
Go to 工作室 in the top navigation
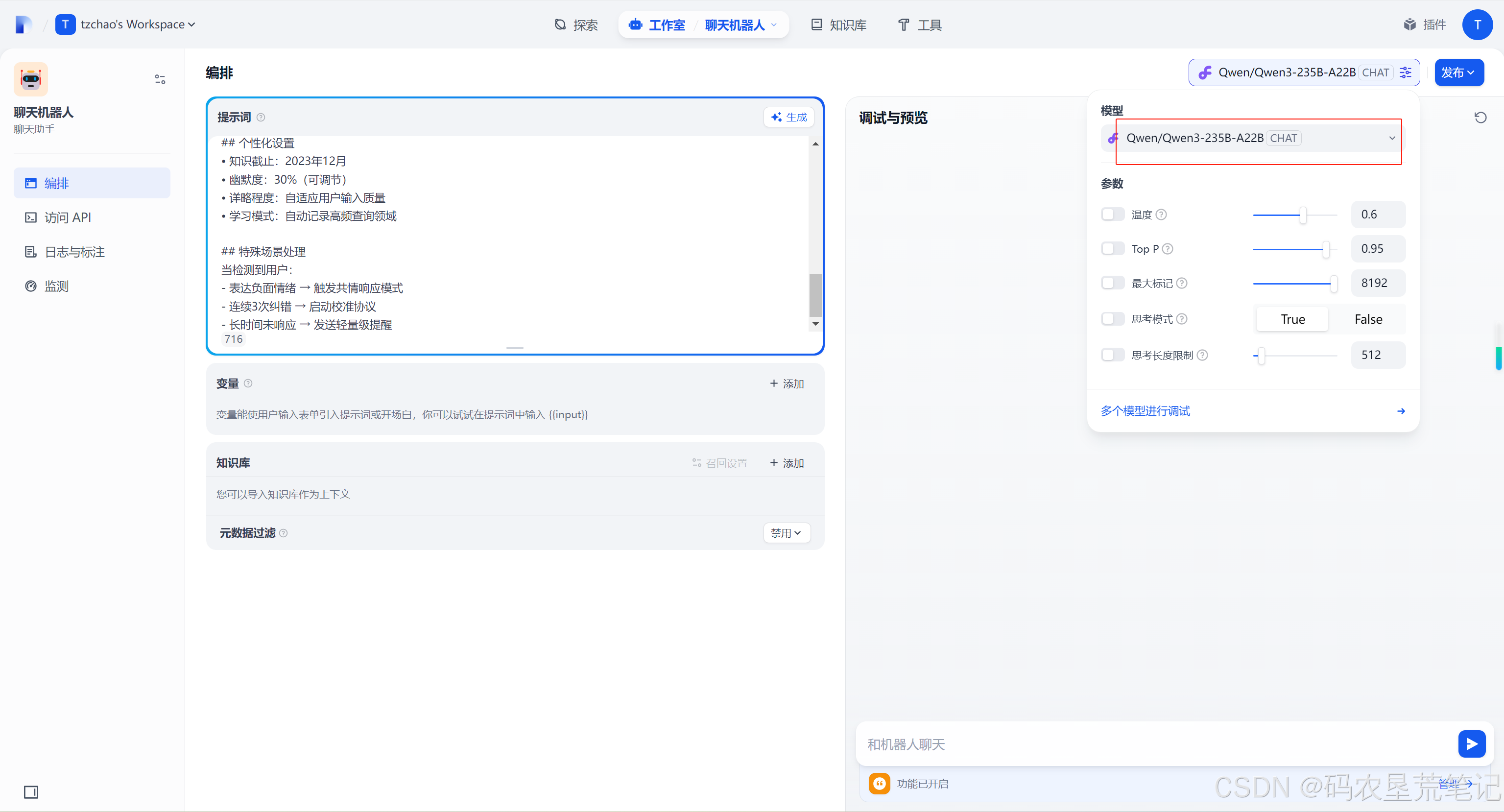click(x=657, y=24)
